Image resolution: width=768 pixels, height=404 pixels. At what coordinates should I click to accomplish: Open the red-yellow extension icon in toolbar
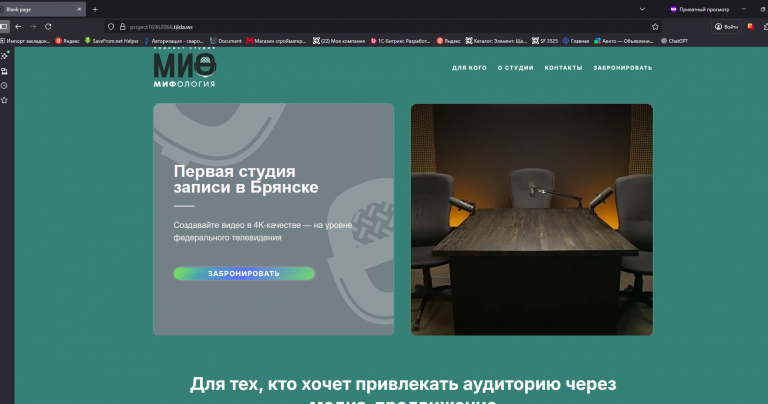[x=750, y=27]
